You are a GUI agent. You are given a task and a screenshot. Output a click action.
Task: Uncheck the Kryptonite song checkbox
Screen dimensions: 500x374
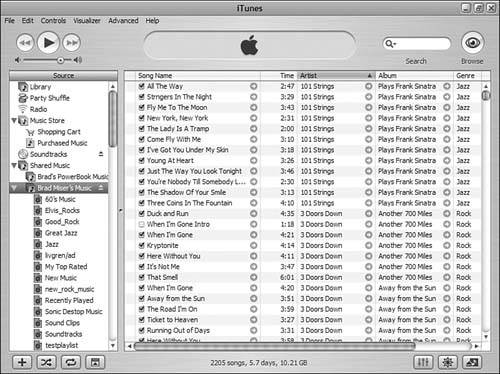tap(141, 246)
